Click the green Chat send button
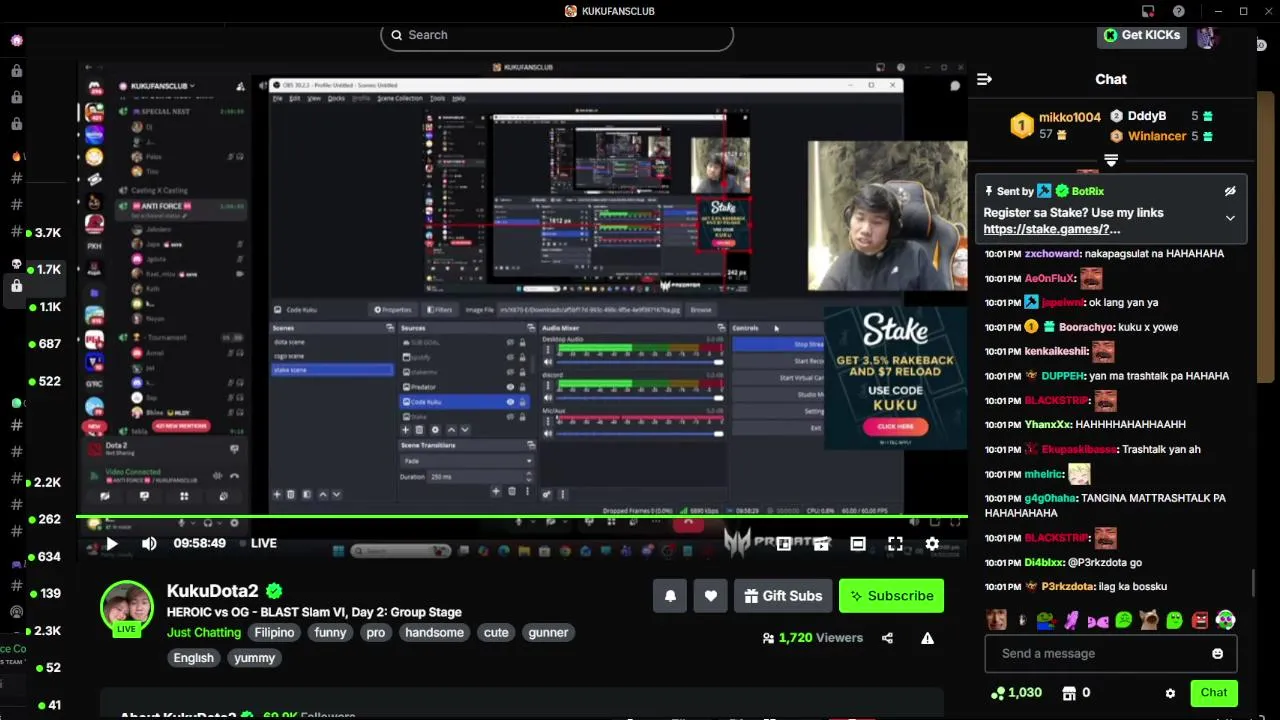1280x720 pixels. (1214, 693)
